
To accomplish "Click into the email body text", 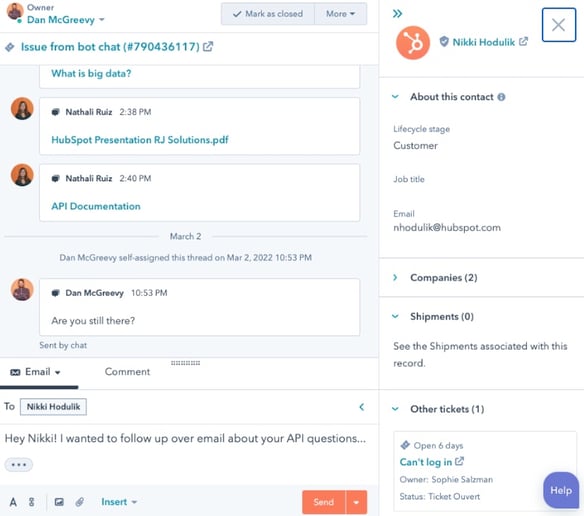I will pyautogui.click(x=185, y=439).
